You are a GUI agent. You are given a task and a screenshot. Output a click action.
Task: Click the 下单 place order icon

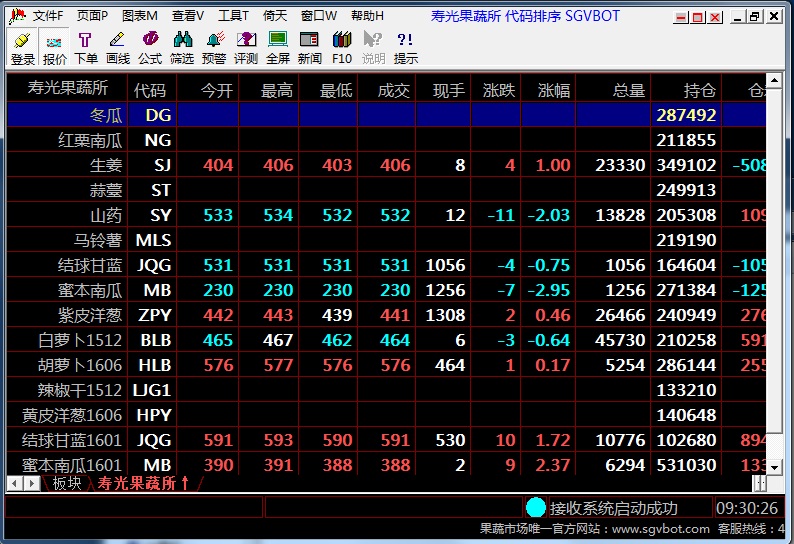86,47
